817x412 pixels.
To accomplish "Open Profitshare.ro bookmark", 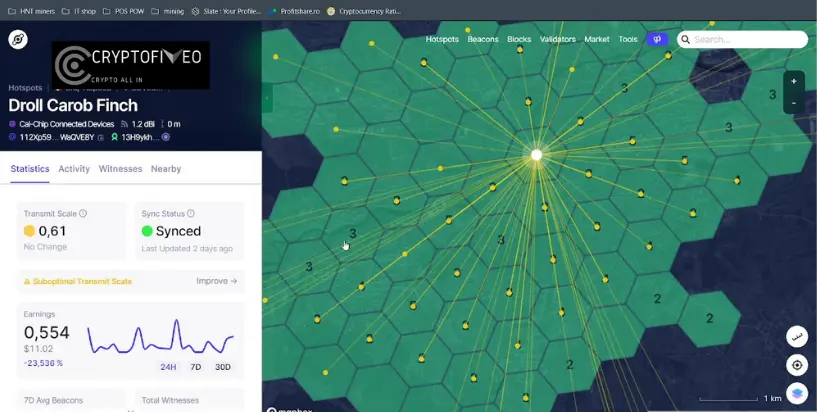I will tap(295, 11).
